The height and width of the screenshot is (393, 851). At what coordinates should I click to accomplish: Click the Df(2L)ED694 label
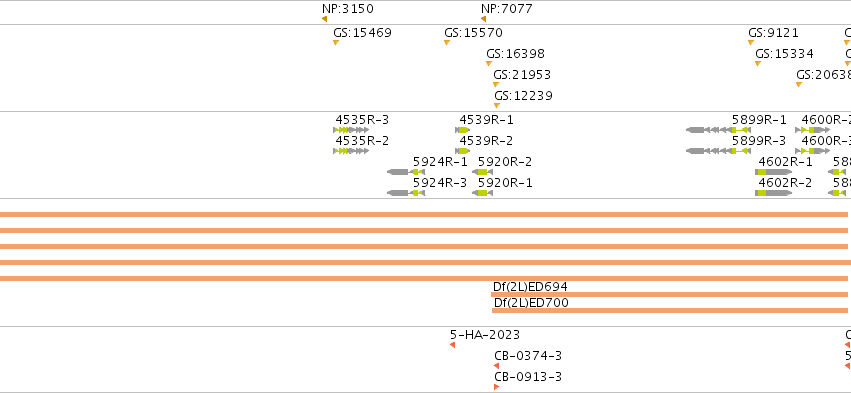pyautogui.click(x=530, y=287)
